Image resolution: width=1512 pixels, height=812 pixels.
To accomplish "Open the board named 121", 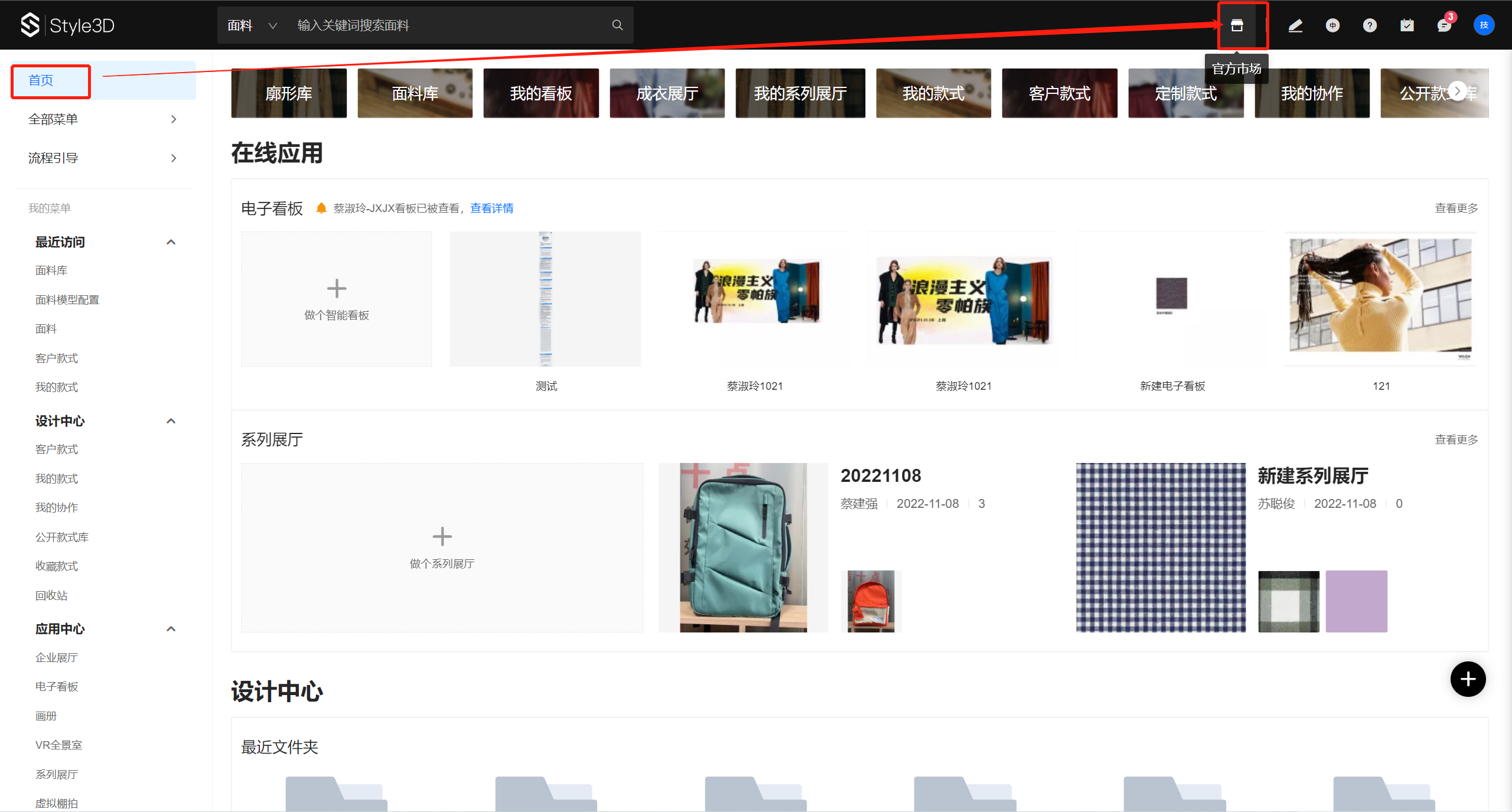I will click(1380, 299).
